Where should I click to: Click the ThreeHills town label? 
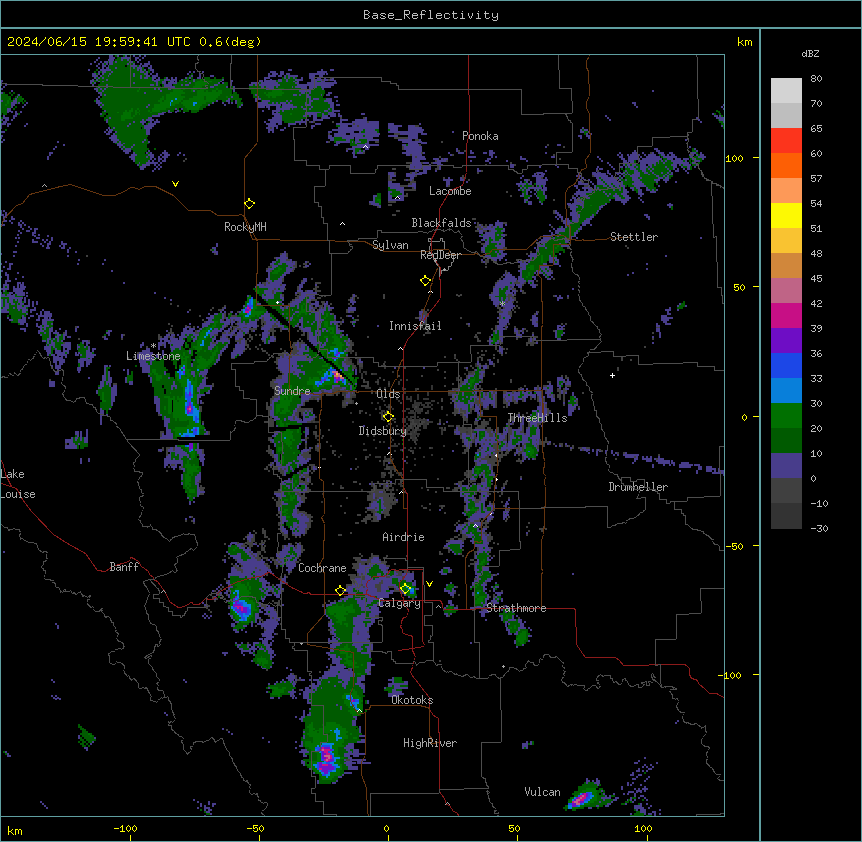(537, 418)
